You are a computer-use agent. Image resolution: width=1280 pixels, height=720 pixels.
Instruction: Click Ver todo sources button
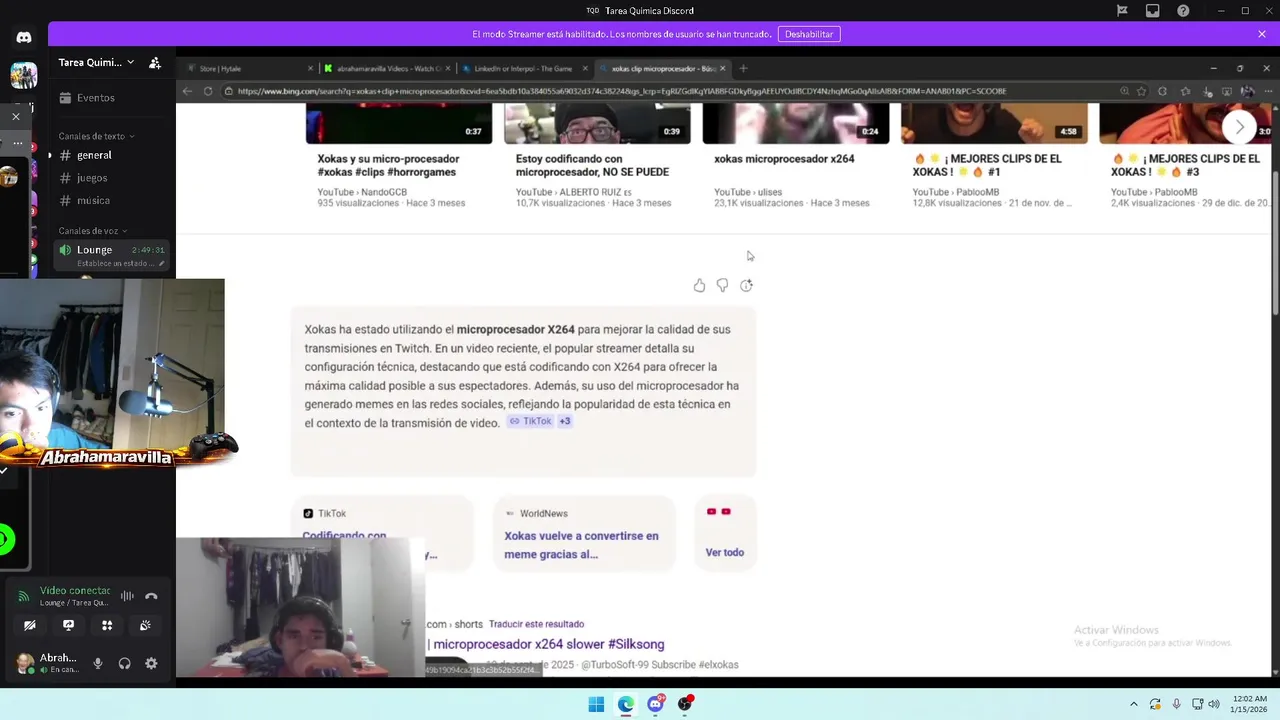pyautogui.click(x=725, y=534)
